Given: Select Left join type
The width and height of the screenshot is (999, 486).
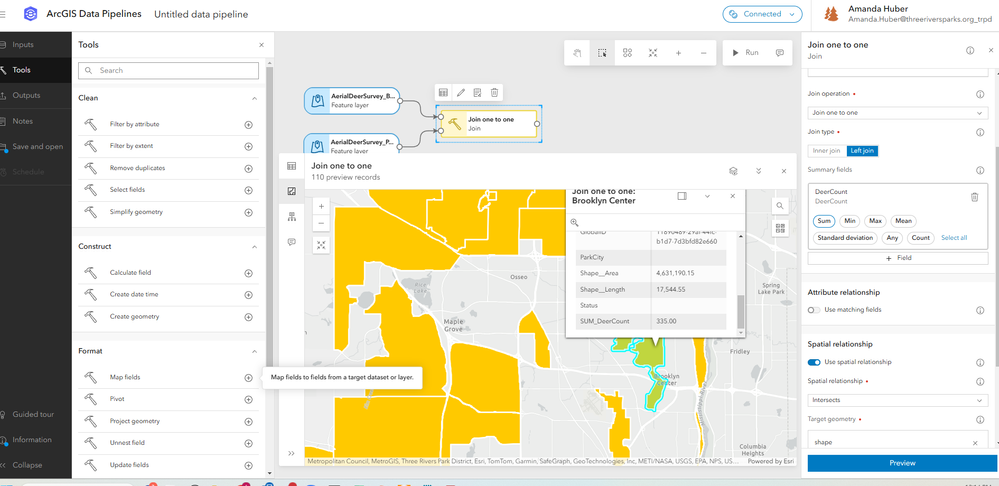Looking at the screenshot, I should pyautogui.click(x=863, y=151).
